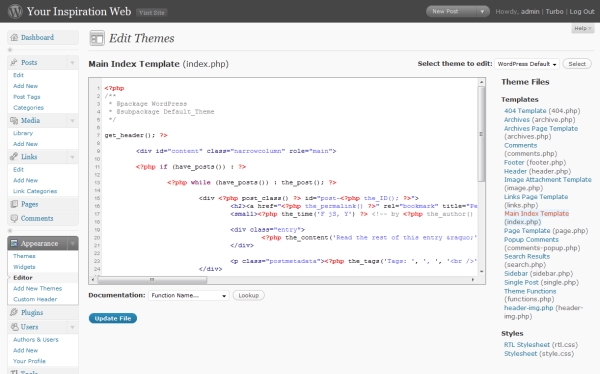This screenshot has width=600, height=374.
Task: Open Dashboard via its house icon
Action: (x=14, y=38)
